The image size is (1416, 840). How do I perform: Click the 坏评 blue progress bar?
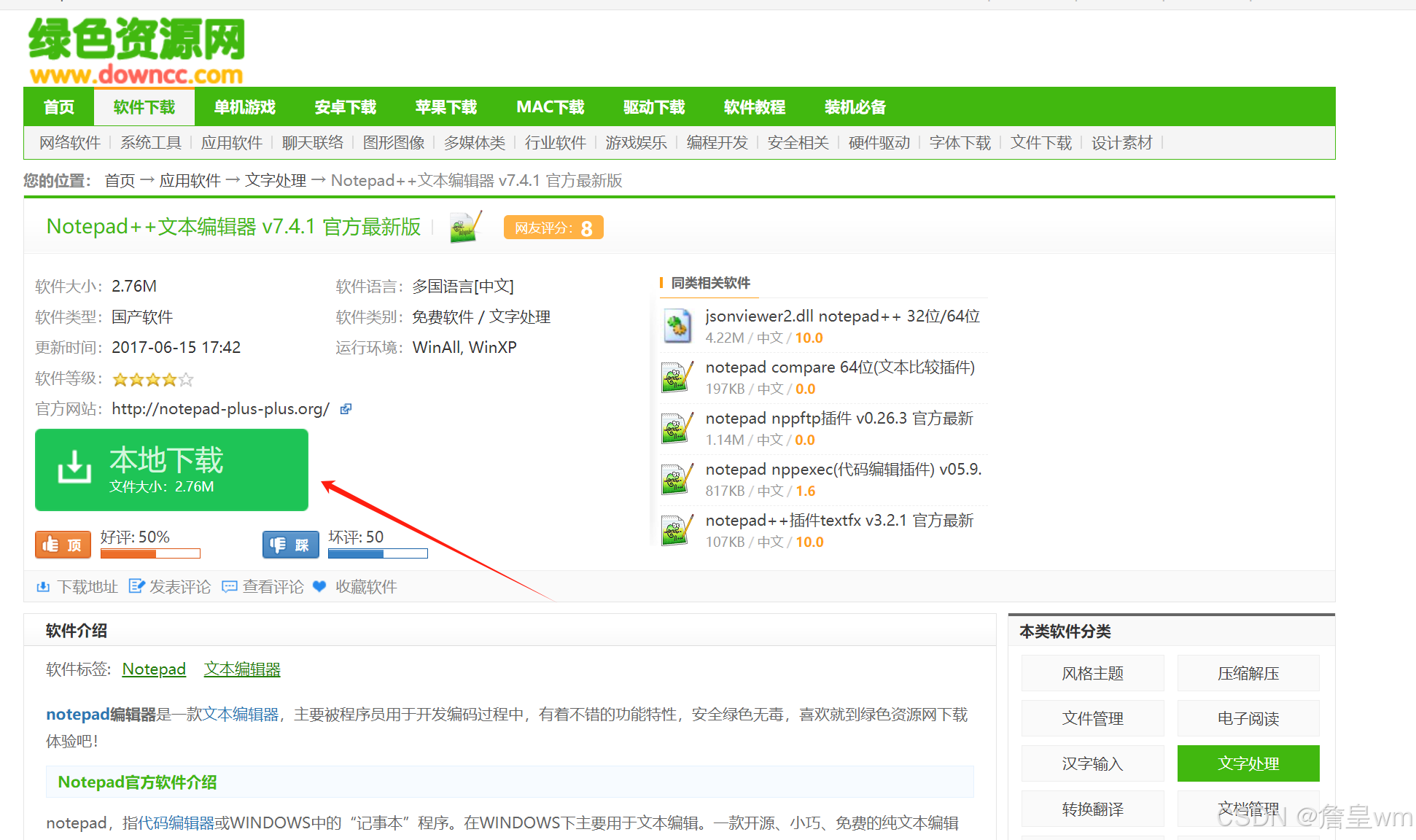point(378,554)
